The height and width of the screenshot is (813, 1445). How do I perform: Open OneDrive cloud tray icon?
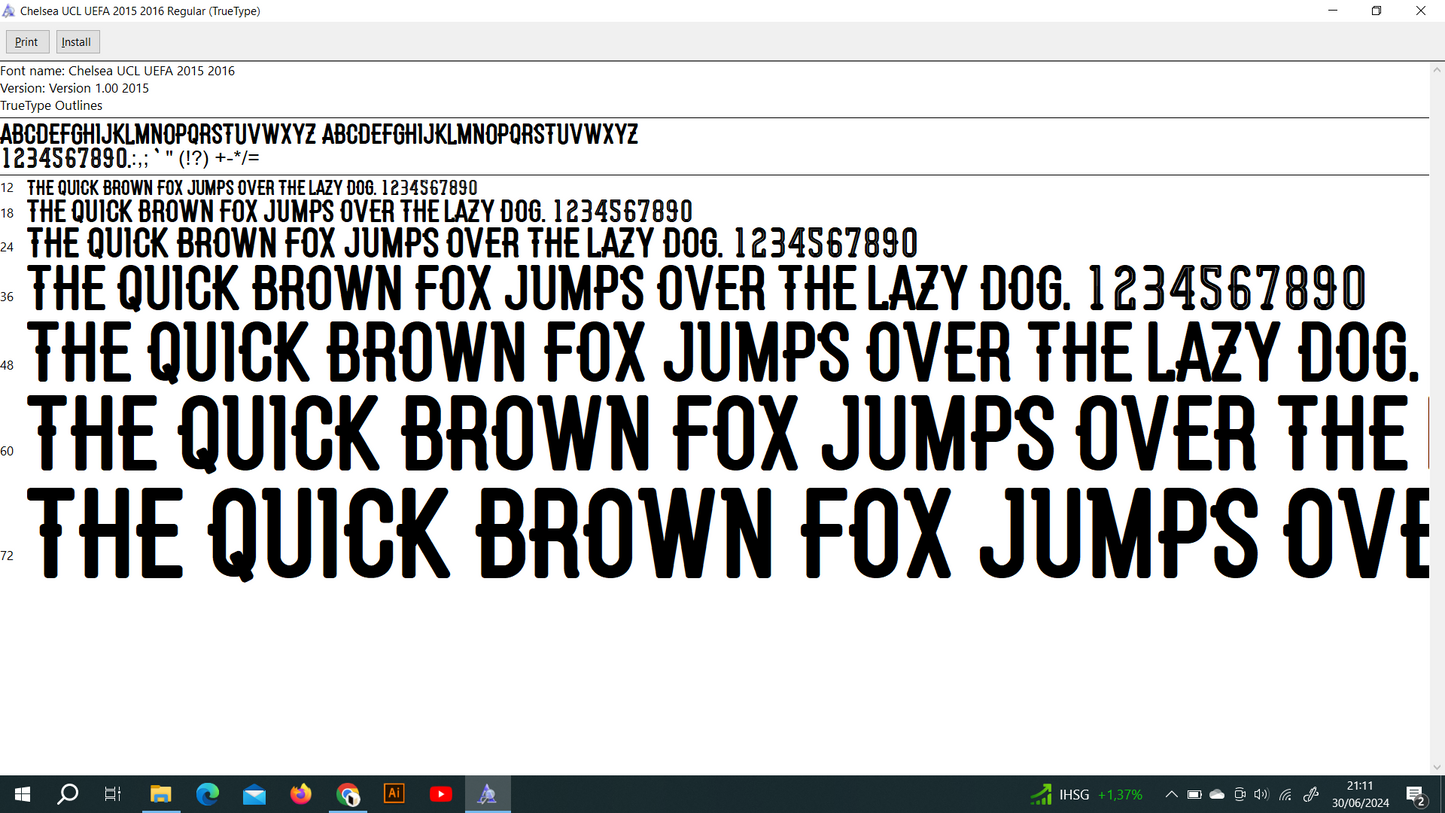[1217, 795]
